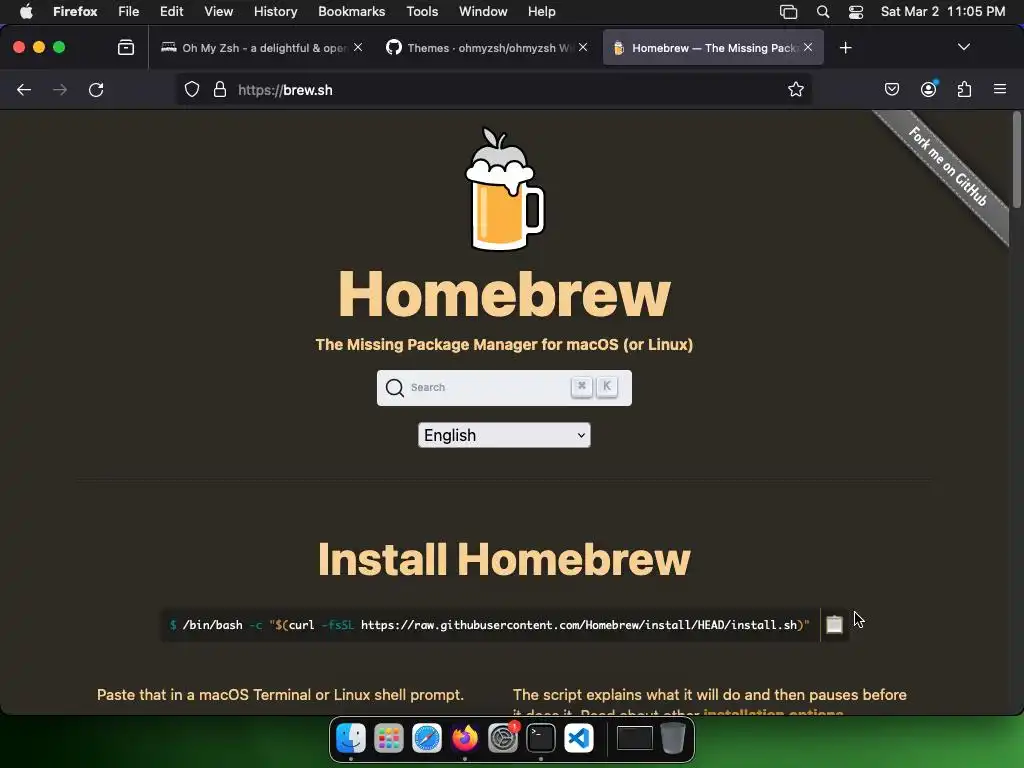1024x768 pixels.
Task: Open Control Center in menu bar
Action: tap(856, 11)
